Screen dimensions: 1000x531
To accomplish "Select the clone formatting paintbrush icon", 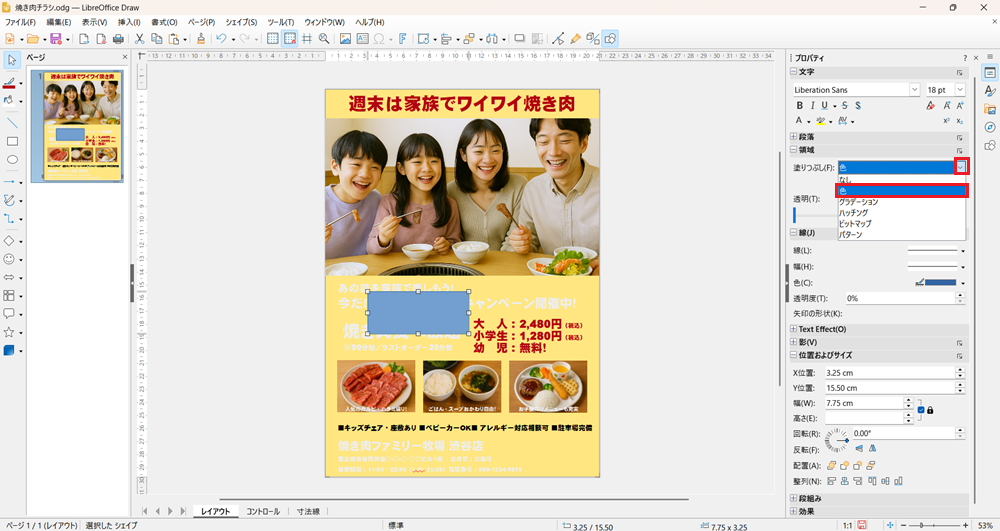I will pyautogui.click(x=201, y=38).
